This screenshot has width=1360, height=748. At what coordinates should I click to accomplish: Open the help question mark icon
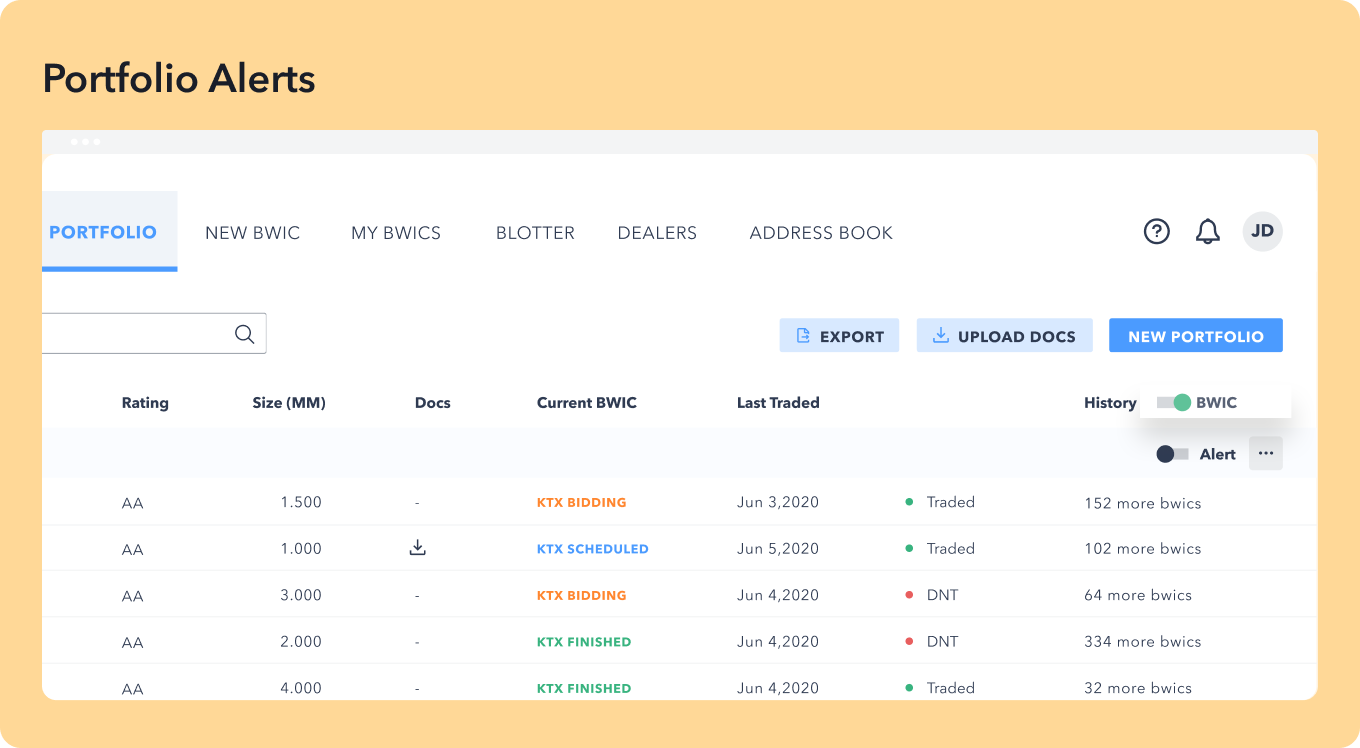point(1156,232)
